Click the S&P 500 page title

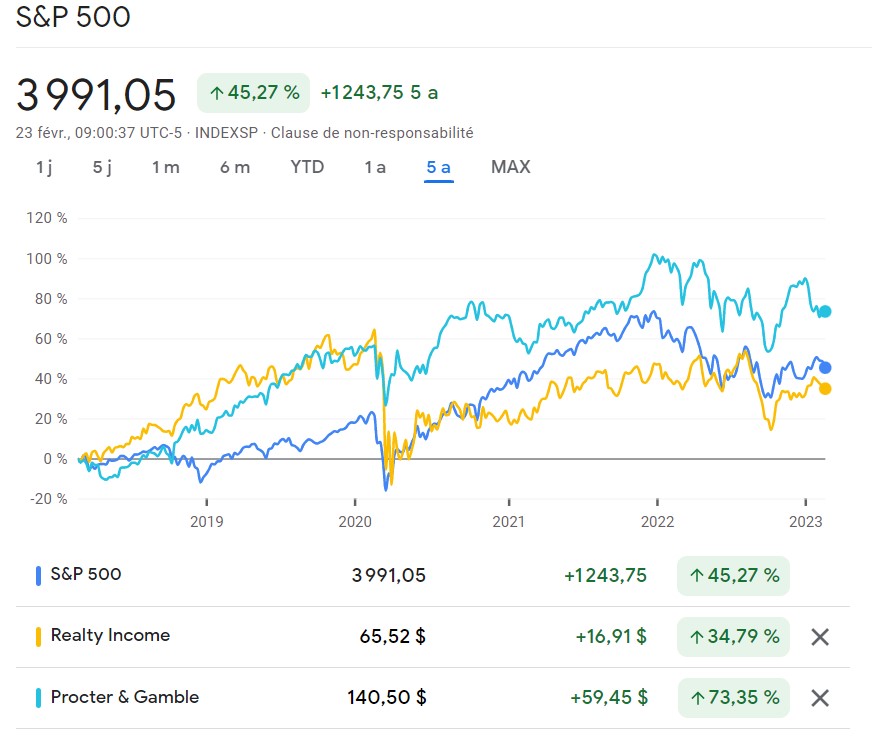pyautogui.click(x=73, y=17)
